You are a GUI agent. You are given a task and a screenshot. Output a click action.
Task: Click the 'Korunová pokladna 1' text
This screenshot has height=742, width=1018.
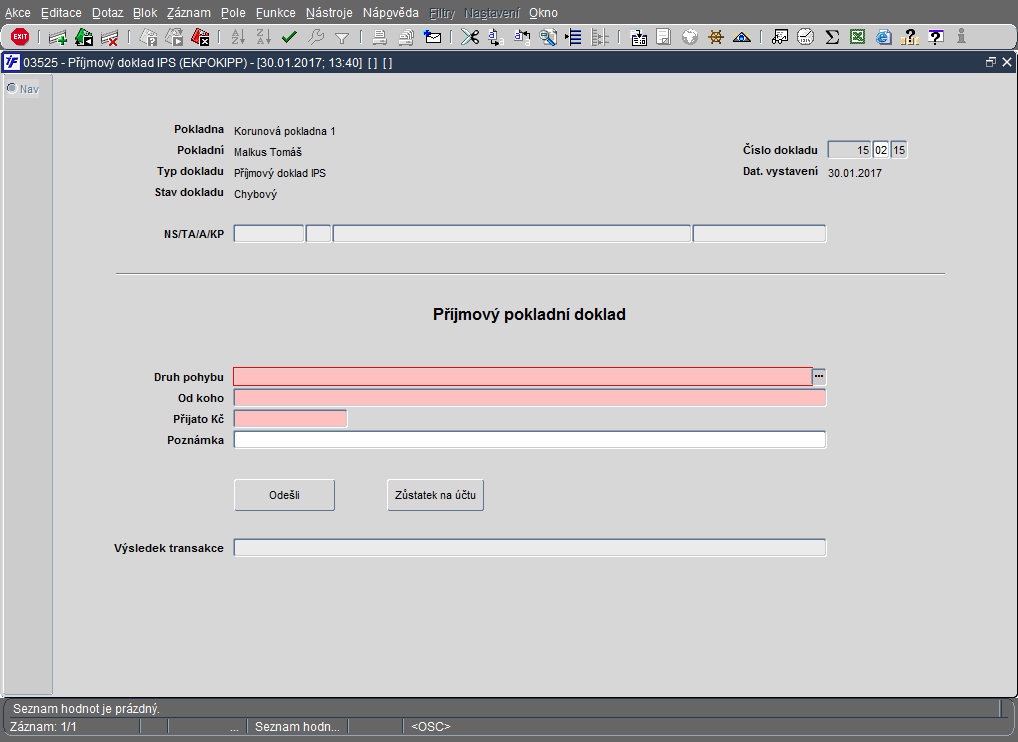[x=284, y=131]
